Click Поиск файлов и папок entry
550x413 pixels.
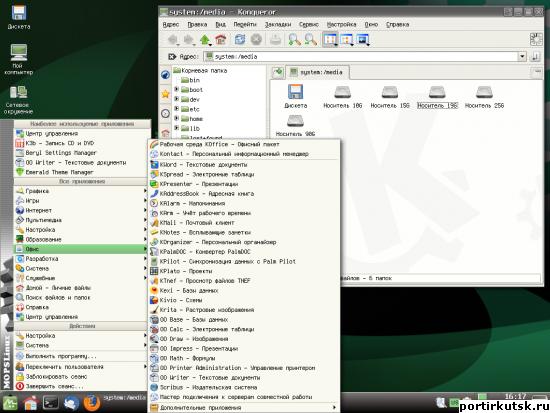click(x=81, y=298)
